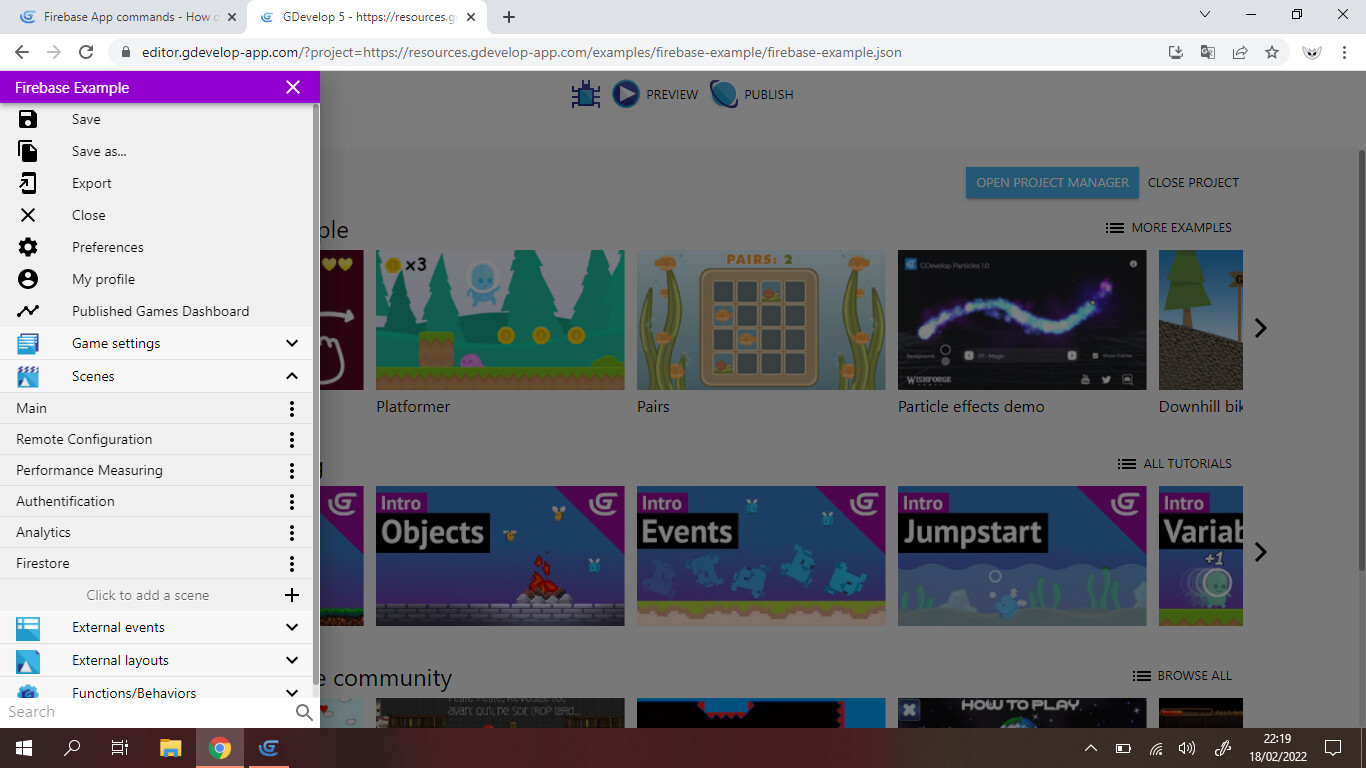1366x768 pixels.
Task: Click the Close X icon in menu list
Action: tap(28, 215)
